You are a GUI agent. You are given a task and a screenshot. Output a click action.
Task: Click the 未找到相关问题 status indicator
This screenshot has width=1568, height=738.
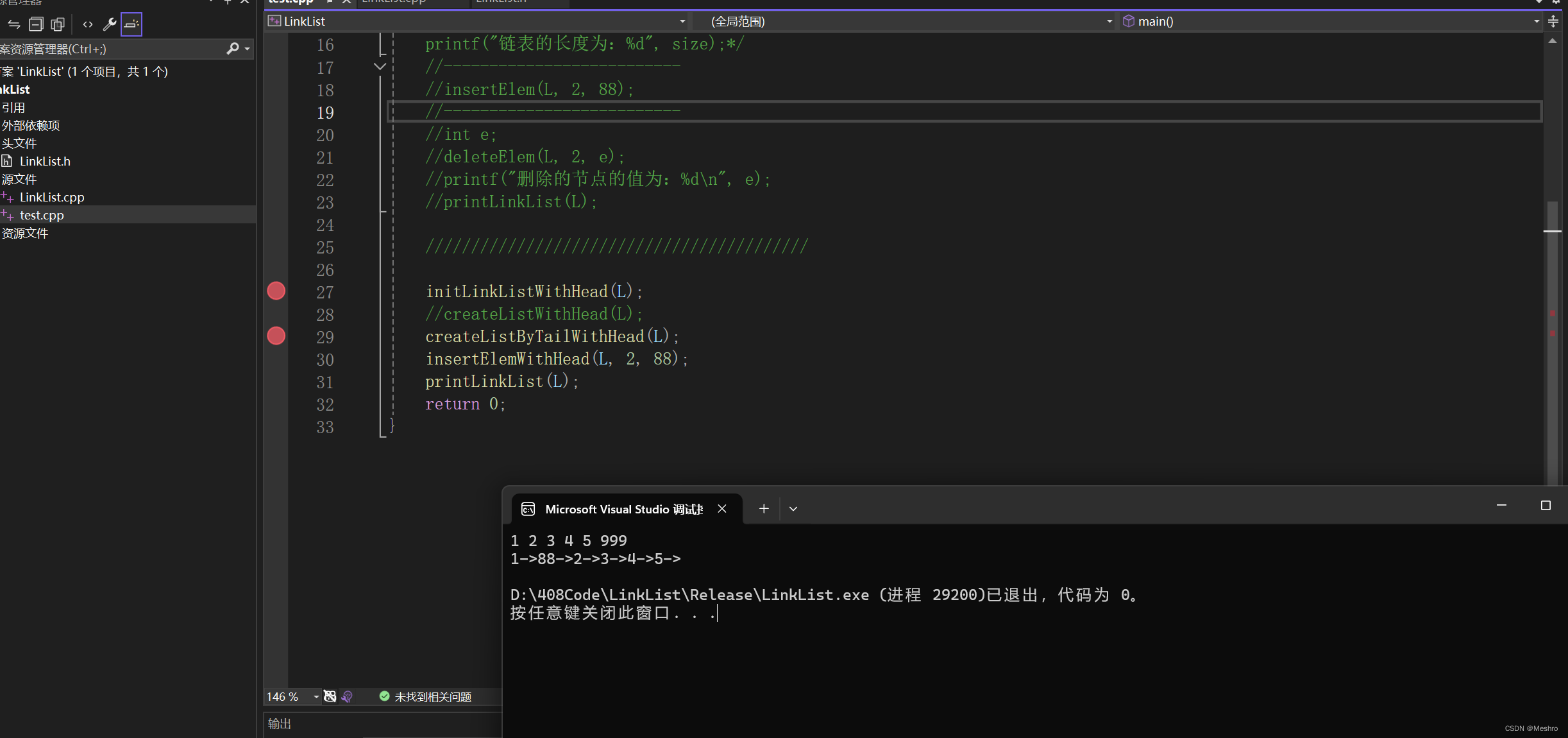click(426, 697)
